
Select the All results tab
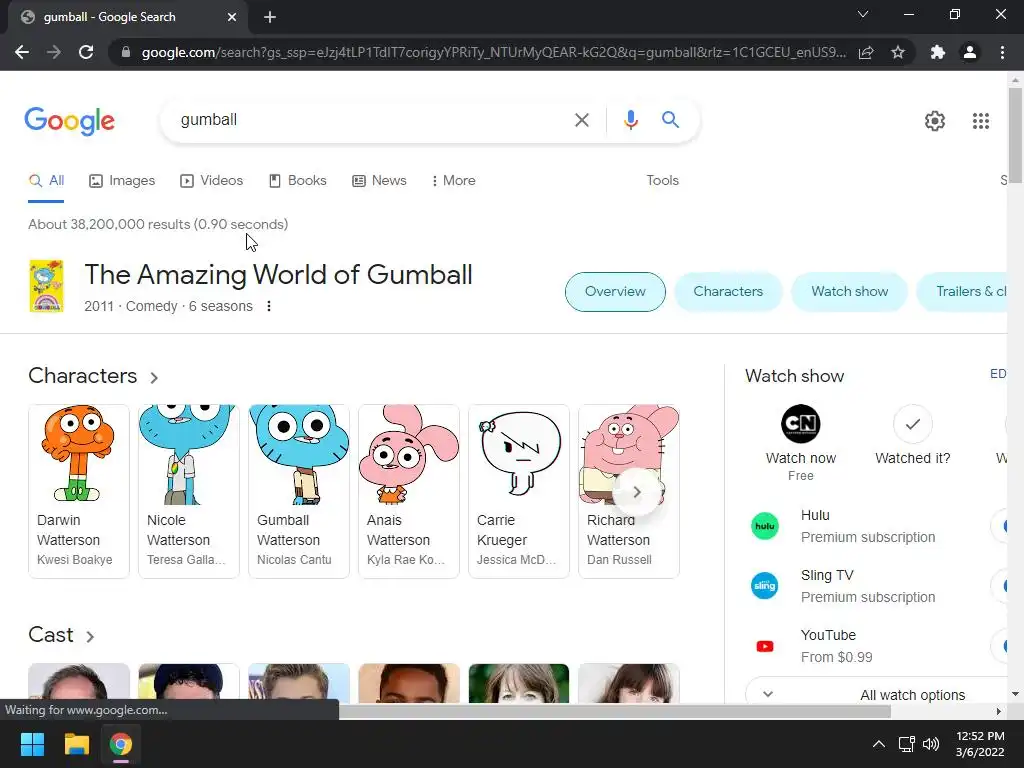46,180
